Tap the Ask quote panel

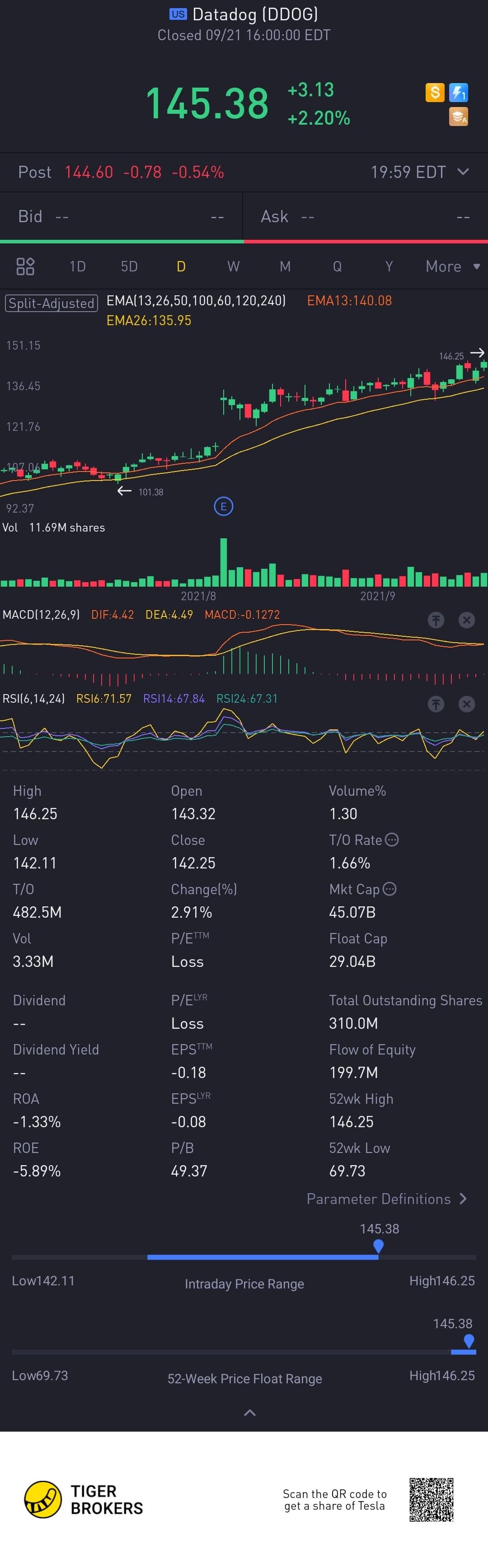point(366,217)
